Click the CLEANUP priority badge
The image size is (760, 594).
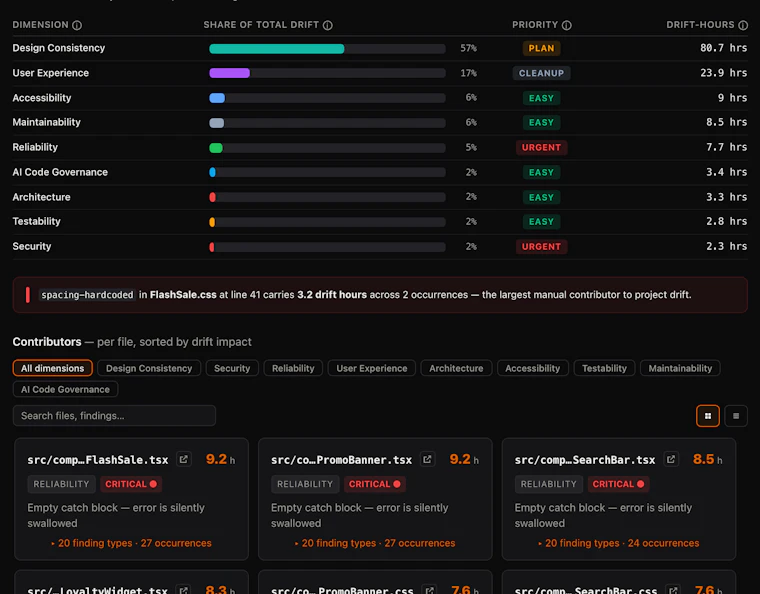(541, 73)
